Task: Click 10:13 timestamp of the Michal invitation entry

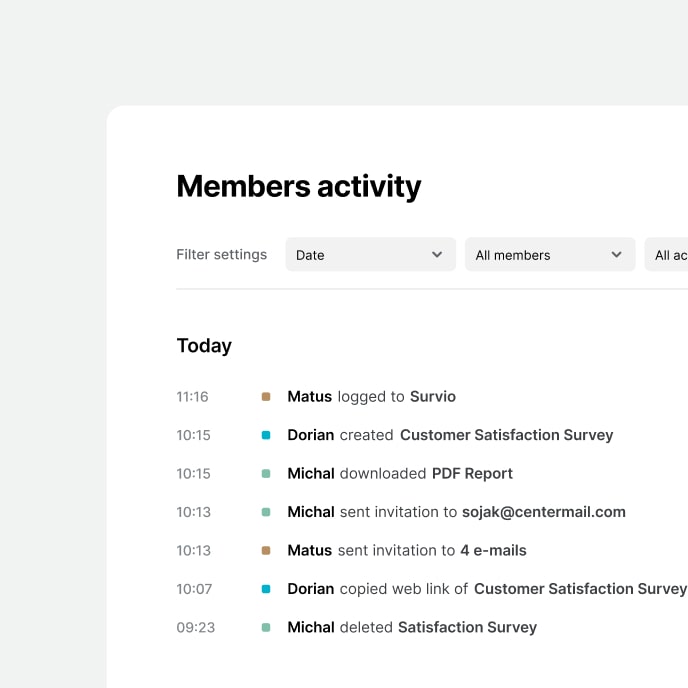Action: pos(194,512)
